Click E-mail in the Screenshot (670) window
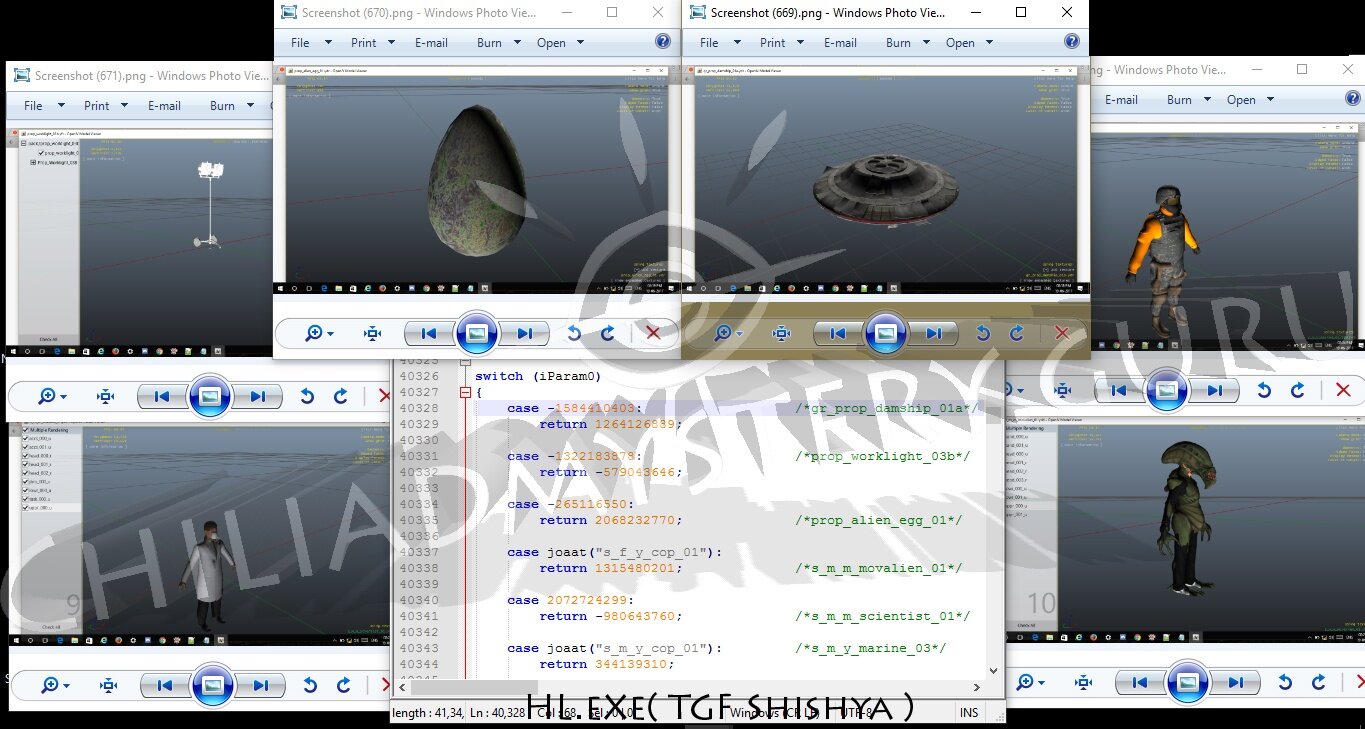Image resolution: width=1365 pixels, height=729 pixels. pos(431,43)
